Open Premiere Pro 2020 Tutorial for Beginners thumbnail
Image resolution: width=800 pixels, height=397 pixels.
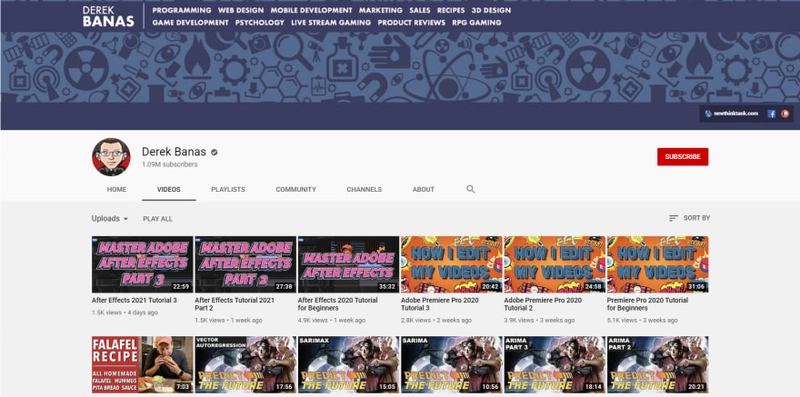point(658,264)
